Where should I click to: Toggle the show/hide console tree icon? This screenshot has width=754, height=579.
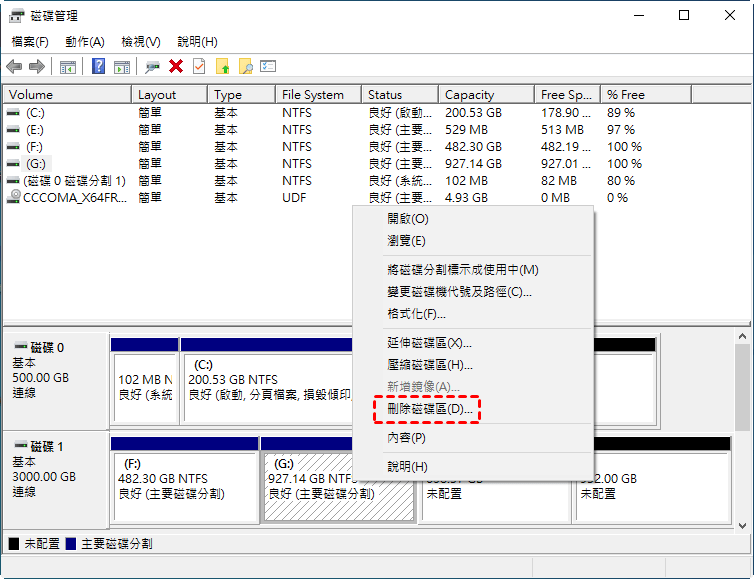click(x=67, y=66)
